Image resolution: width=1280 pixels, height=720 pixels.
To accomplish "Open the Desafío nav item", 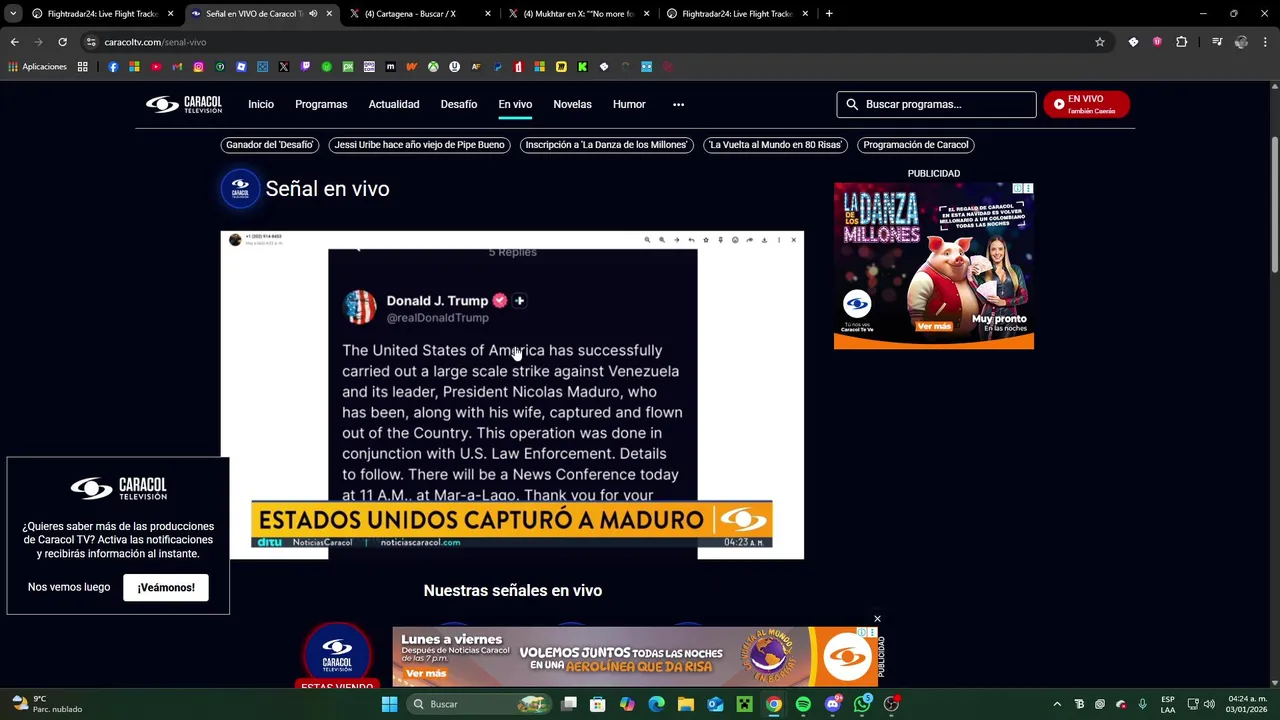I will (x=459, y=104).
